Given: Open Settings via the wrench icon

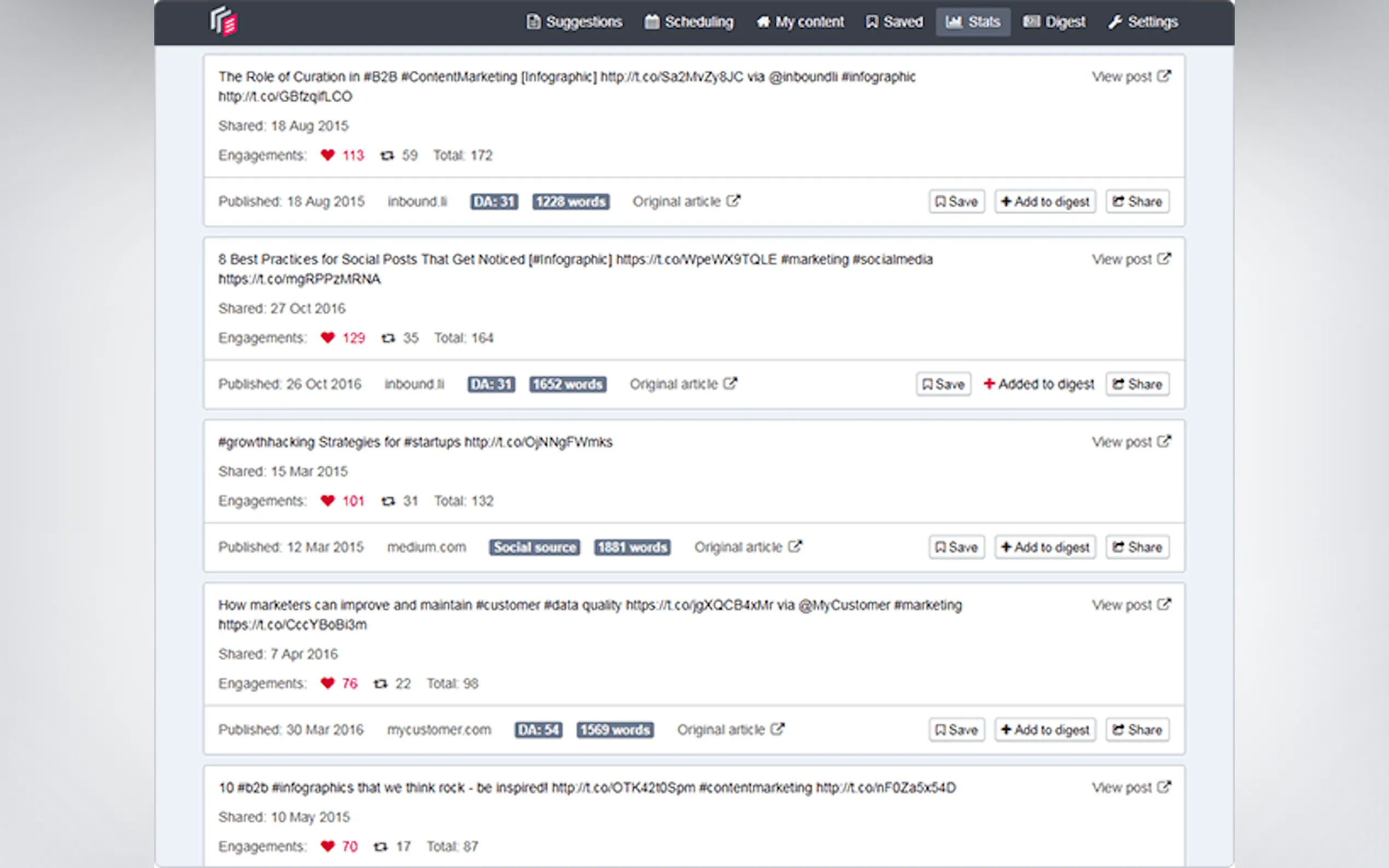Looking at the screenshot, I should coord(1115,22).
